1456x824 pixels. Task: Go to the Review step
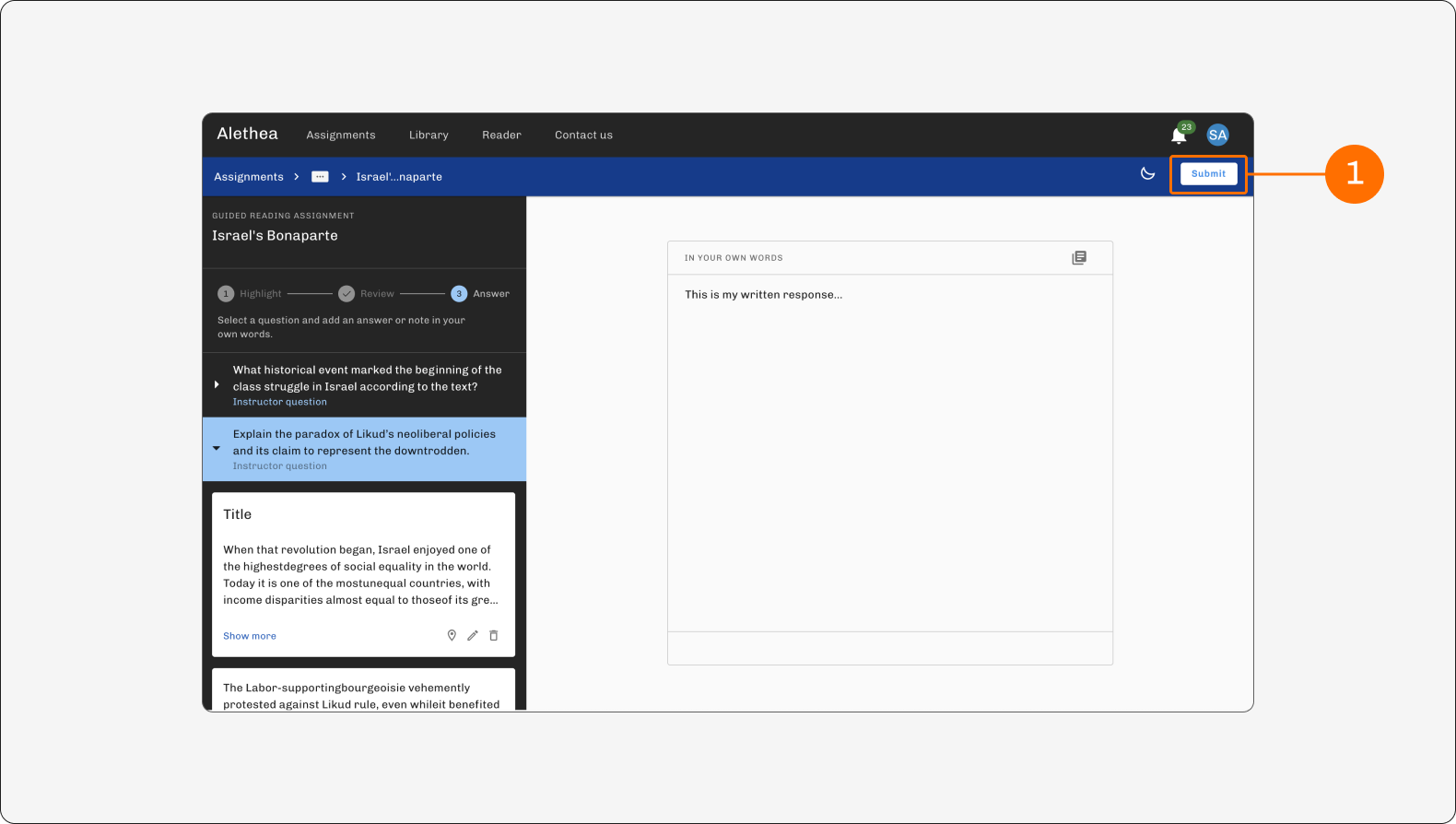click(x=367, y=294)
